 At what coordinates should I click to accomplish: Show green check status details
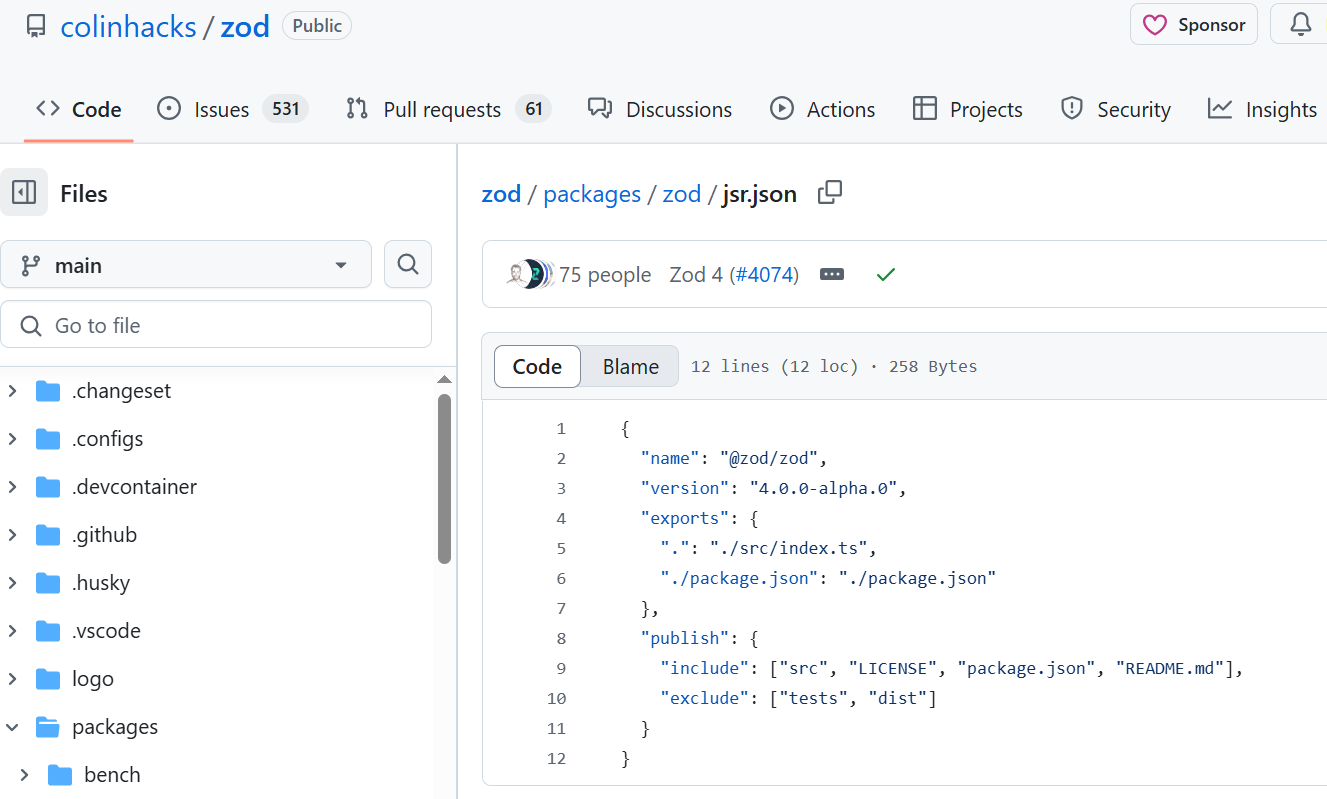point(885,274)
